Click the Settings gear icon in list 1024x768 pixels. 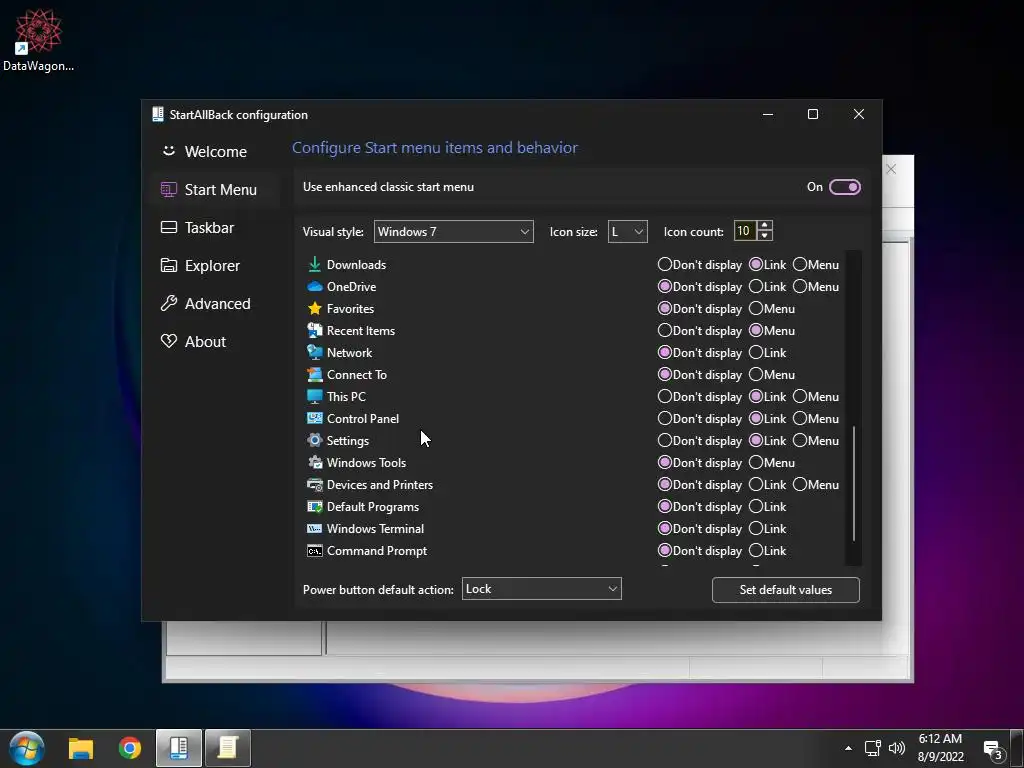tap(314, 440)
